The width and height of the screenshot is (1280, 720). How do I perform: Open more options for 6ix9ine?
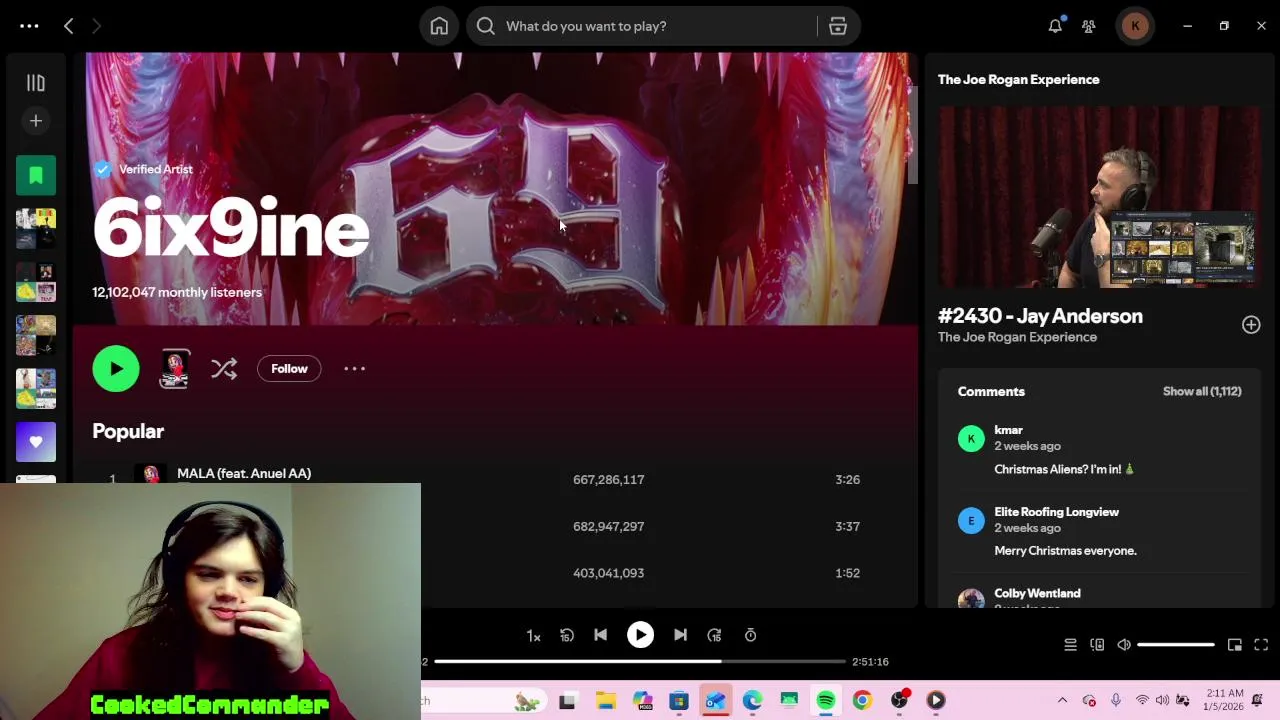[355, 369]
